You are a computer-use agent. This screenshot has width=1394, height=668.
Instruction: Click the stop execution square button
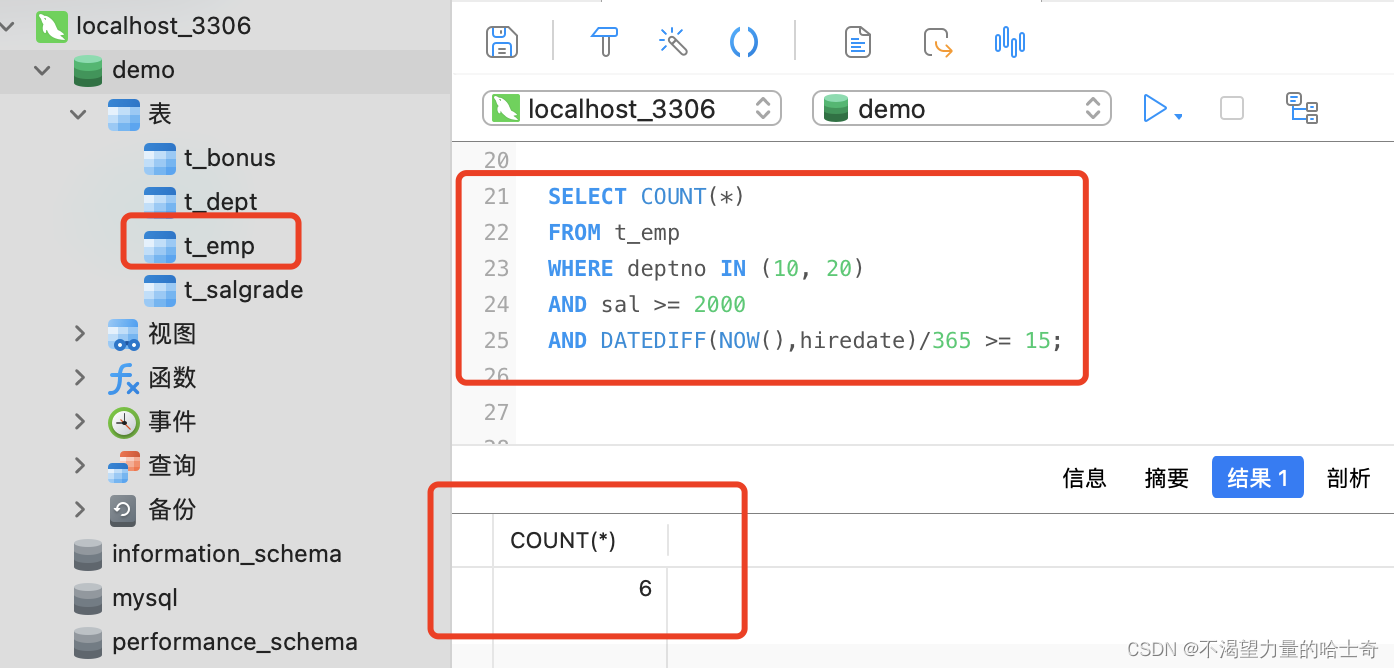point(1232,108)
